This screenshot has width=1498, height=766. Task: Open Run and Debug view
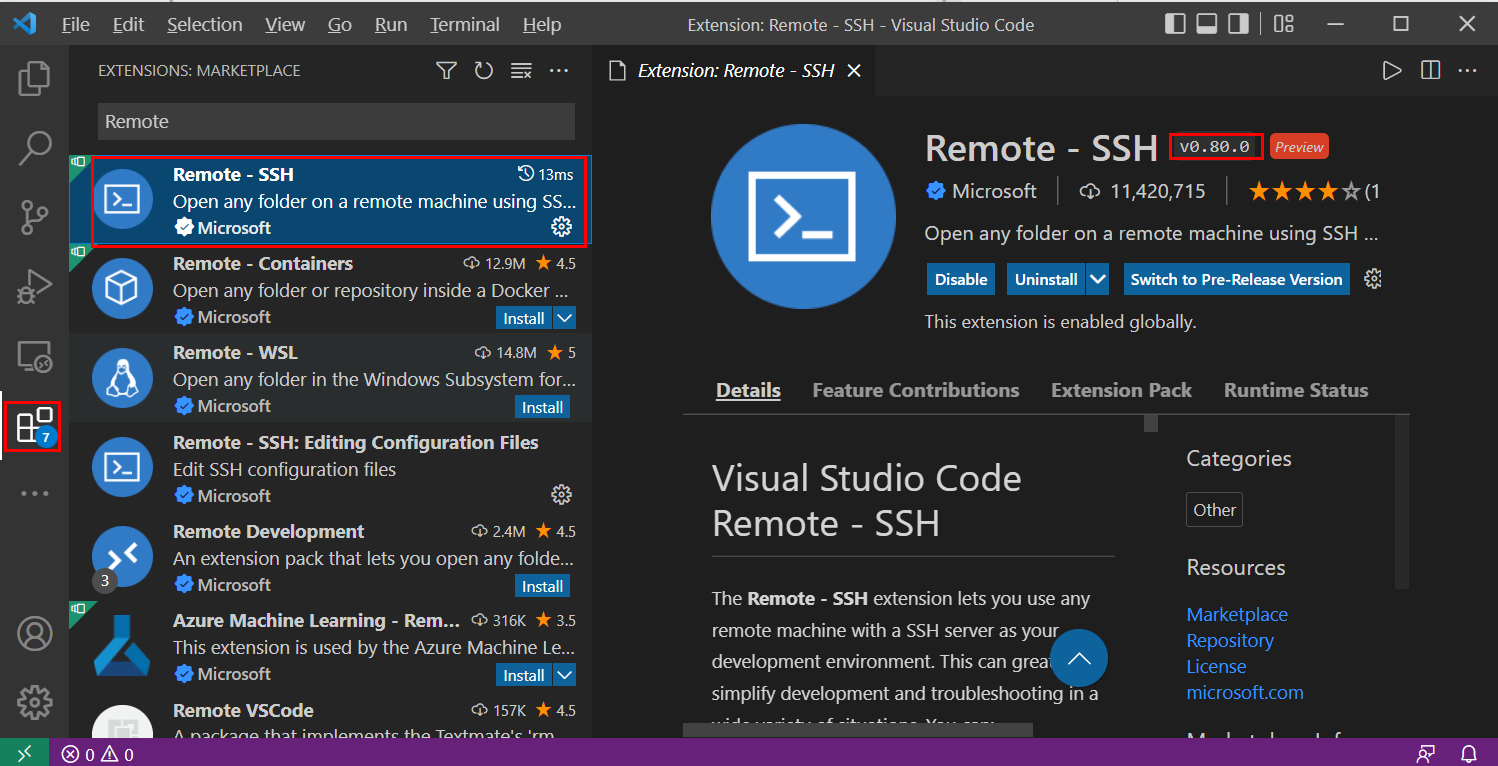(x=34, y=287)
